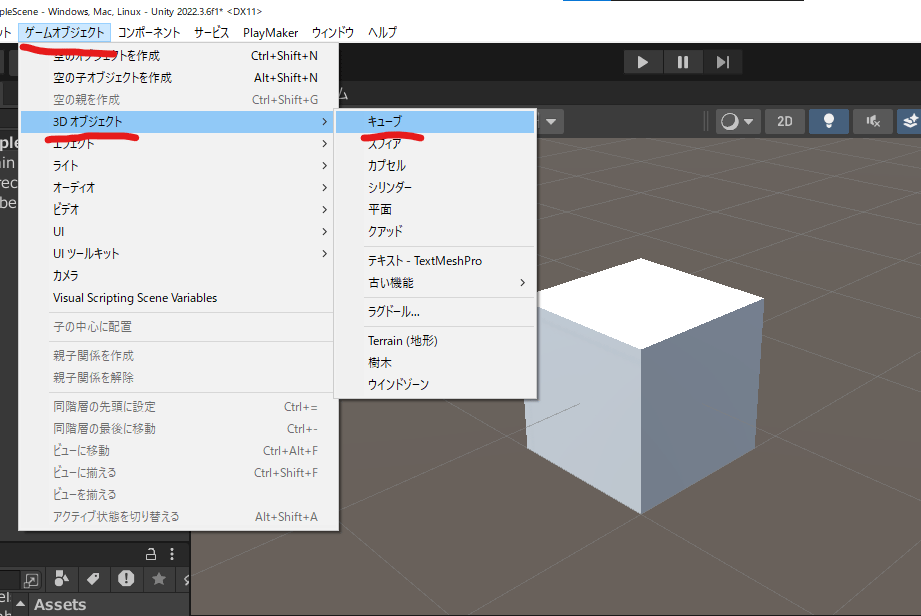Click the greyed 同階層の先頭に設定 entry
Viewport: 921px width, 616px height.
(x=179, y=406)
